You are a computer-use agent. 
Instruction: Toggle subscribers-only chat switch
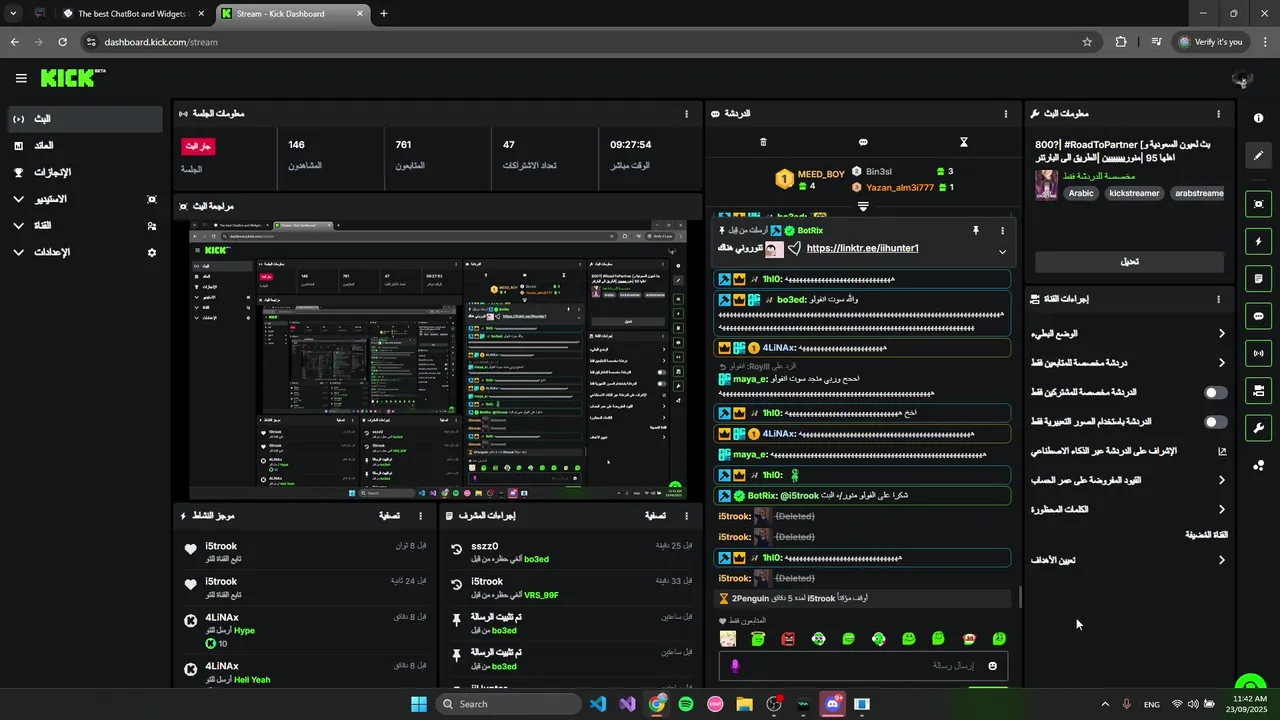point(1216,393)
